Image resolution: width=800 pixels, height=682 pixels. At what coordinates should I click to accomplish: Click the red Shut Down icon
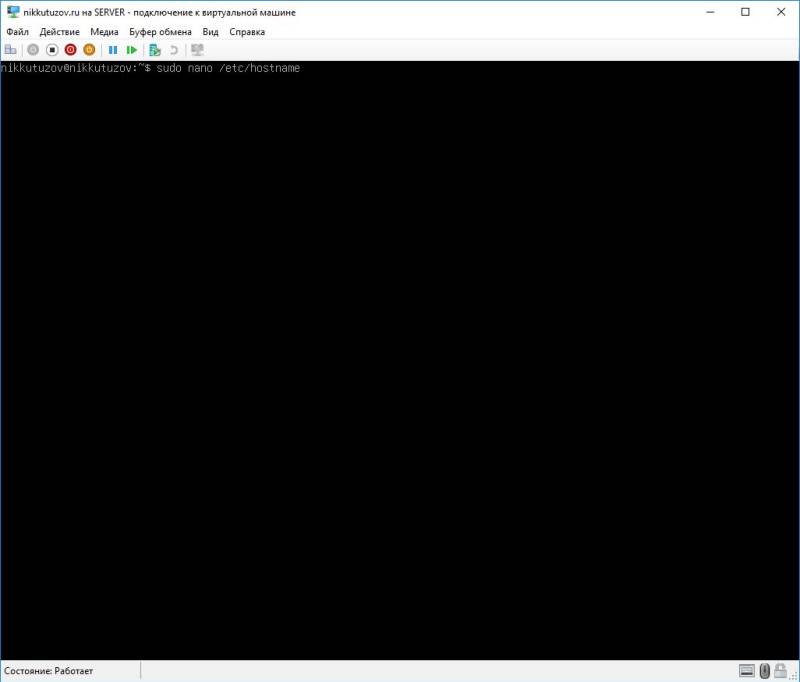coord(70,49)
